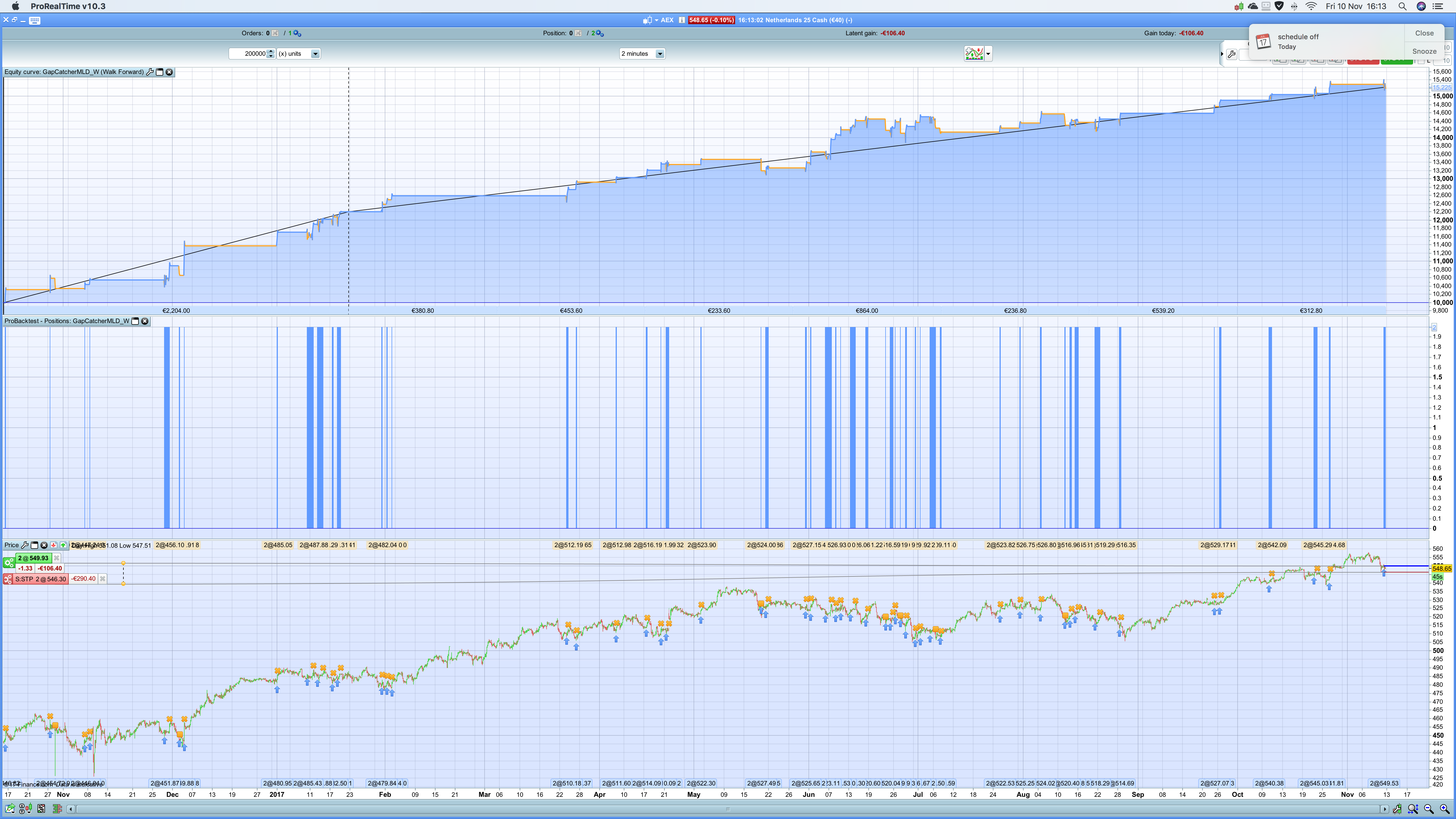The height and width of the screenshot is (819, 1456).
Task: Open trading toolbar wrench settings
Action: pyautogui.click(x=1232, y=54)
